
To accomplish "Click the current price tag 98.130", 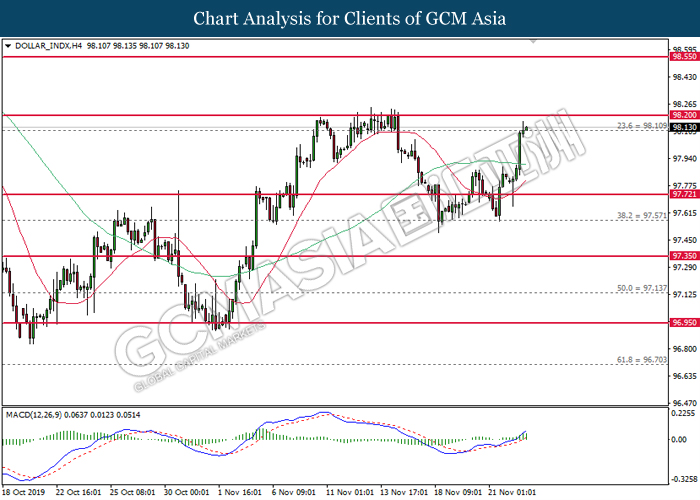I will pyautogui.click(x=684, y=128).
